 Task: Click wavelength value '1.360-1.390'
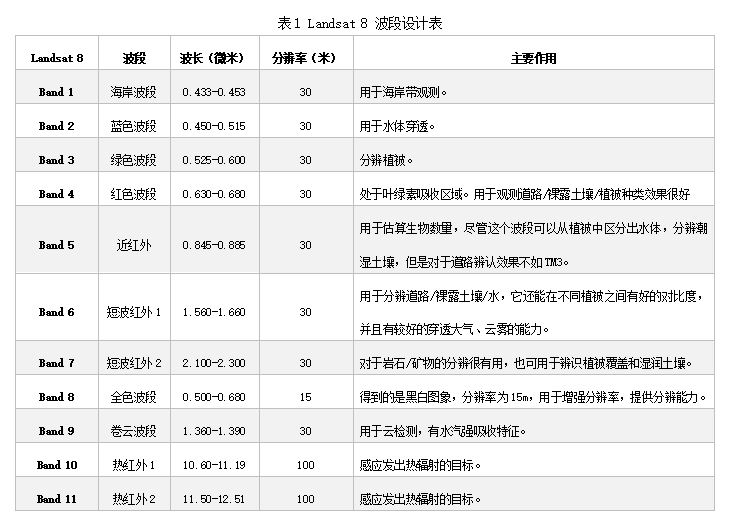tap(213, 431)
